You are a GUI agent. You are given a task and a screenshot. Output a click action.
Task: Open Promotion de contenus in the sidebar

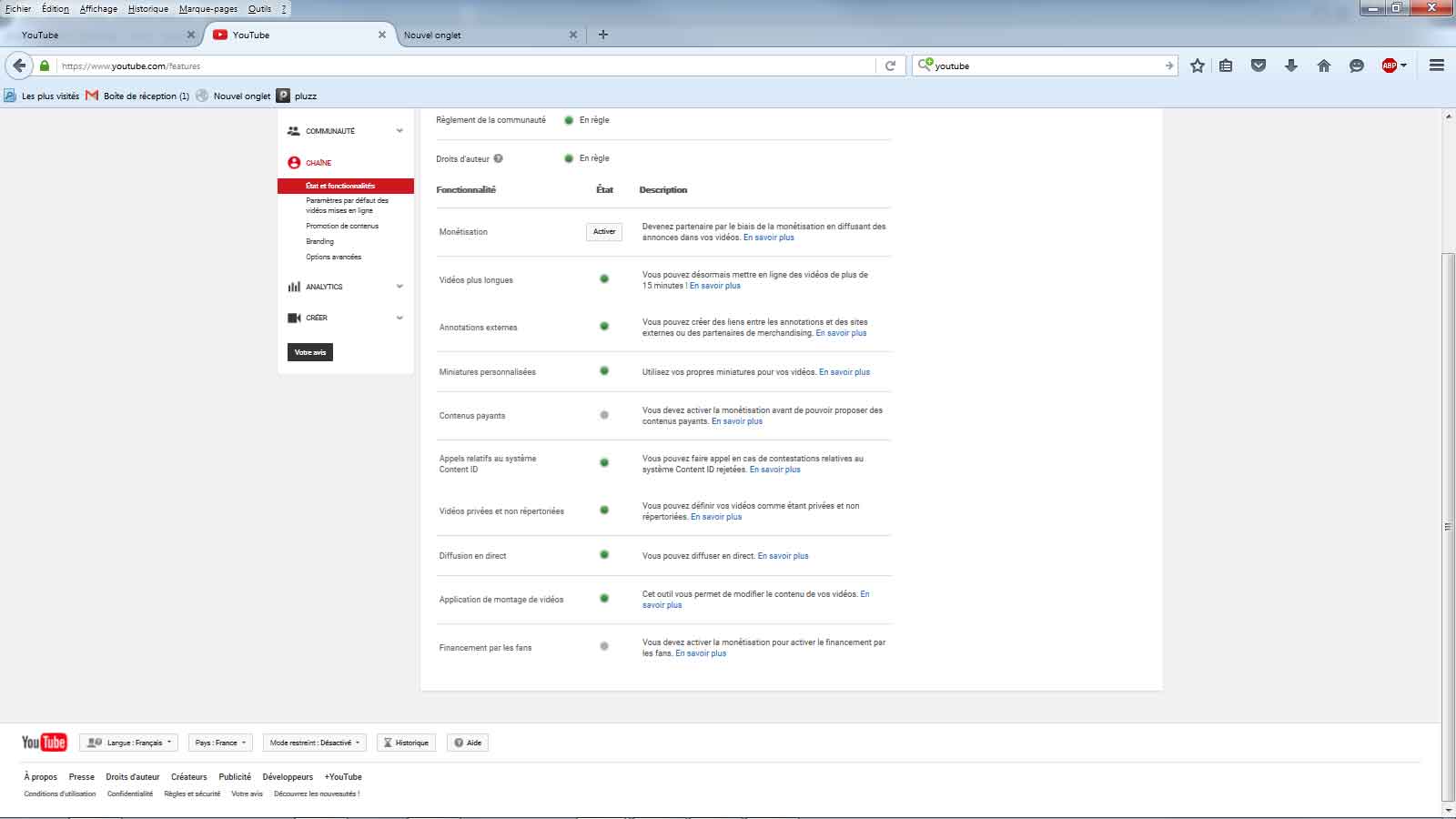tap(342, 226)
